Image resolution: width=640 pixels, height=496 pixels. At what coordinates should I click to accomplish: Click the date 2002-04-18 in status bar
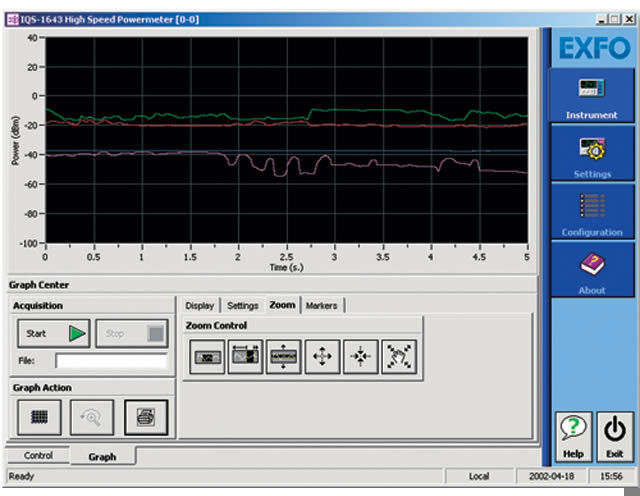551,476
